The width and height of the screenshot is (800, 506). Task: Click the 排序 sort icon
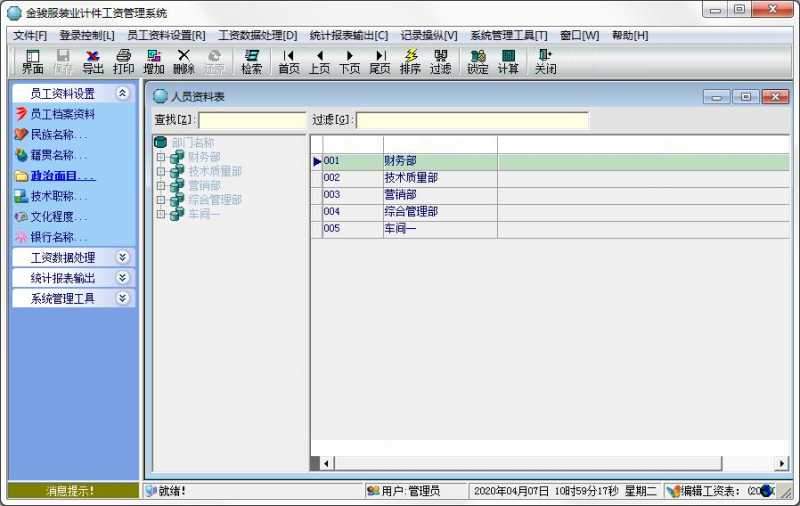(410, 62)
